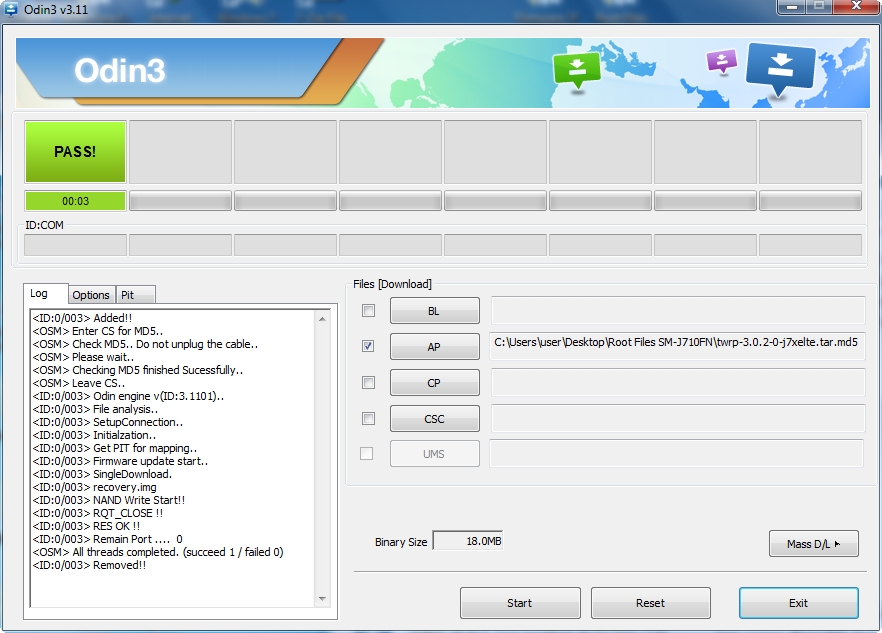Image resolution: width=882 pixels, height=633 pixels.
Task: Click the greyed-out UMS button
Action: [x=435, y=454]
